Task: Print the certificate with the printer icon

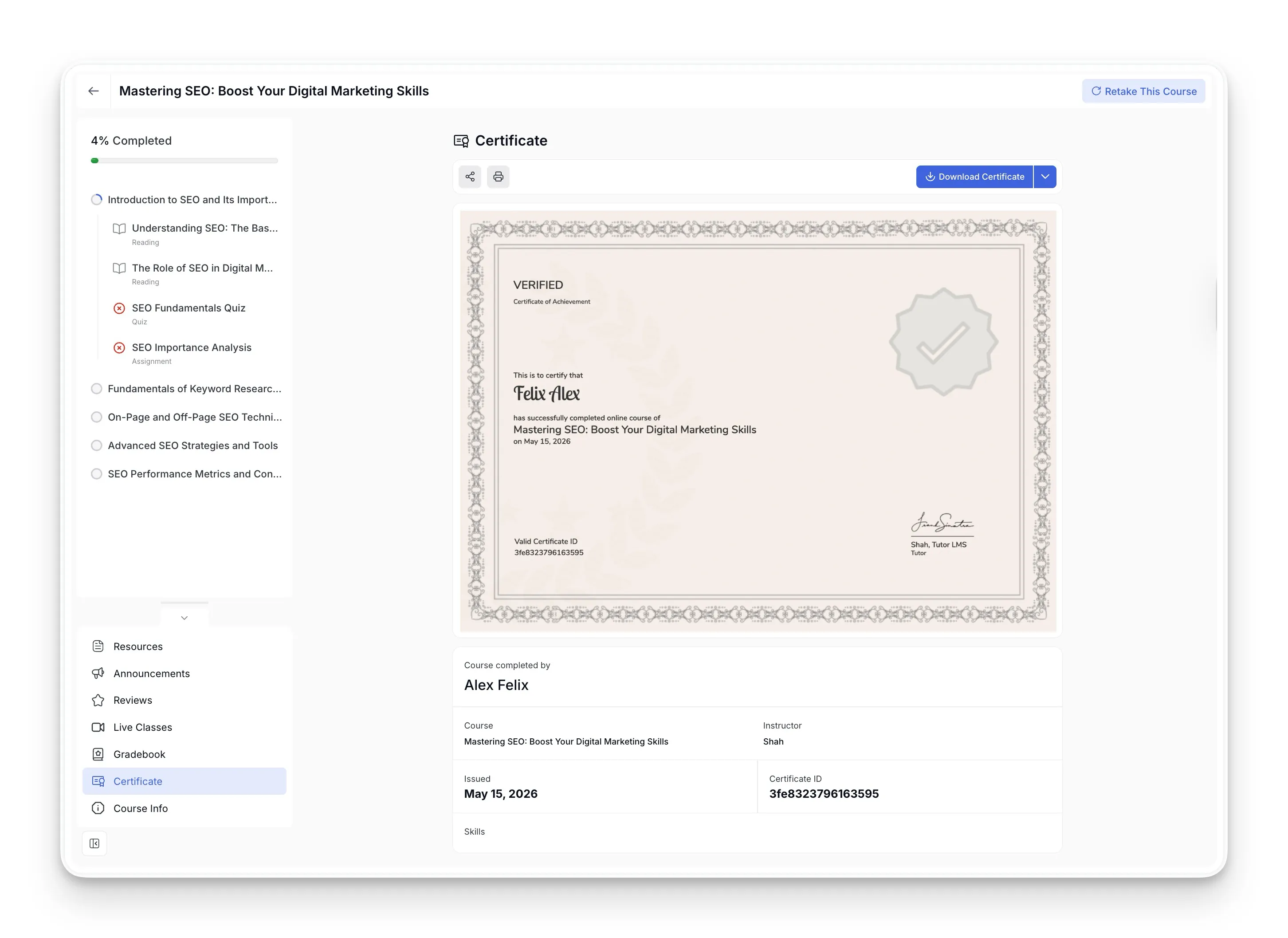Action: (498, 177)
